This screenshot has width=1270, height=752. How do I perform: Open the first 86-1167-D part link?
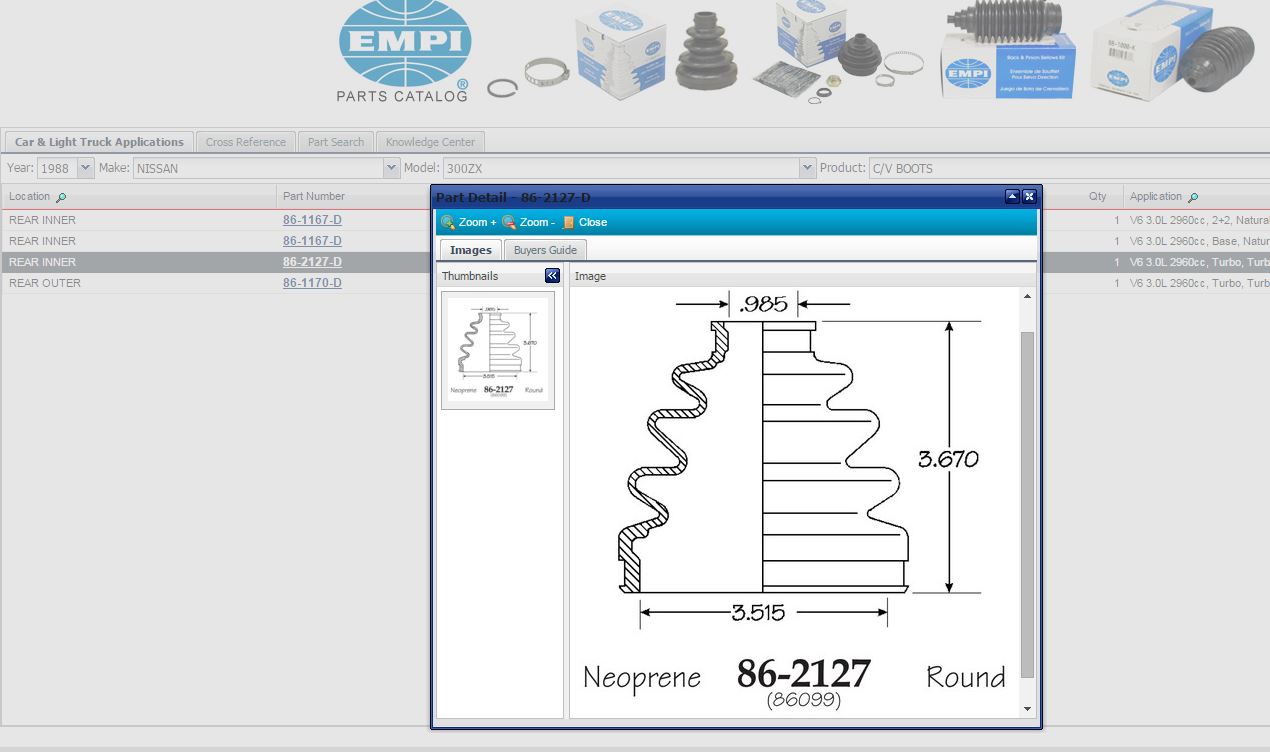point(312,220)
